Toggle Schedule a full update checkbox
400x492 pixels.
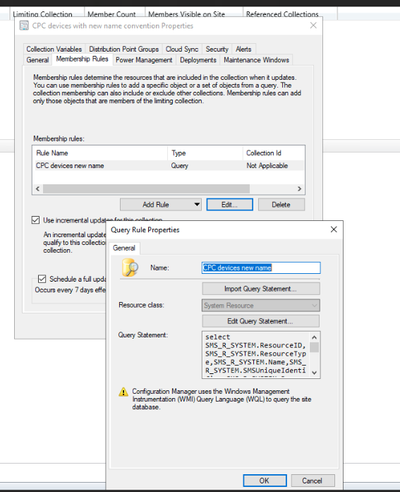[42, 279]
